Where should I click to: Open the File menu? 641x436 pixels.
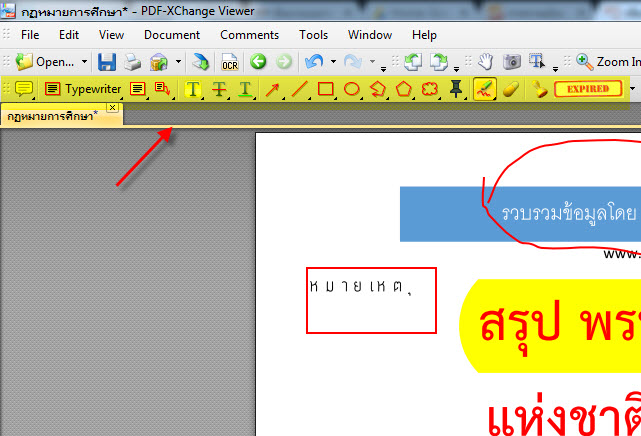(30, 35)
